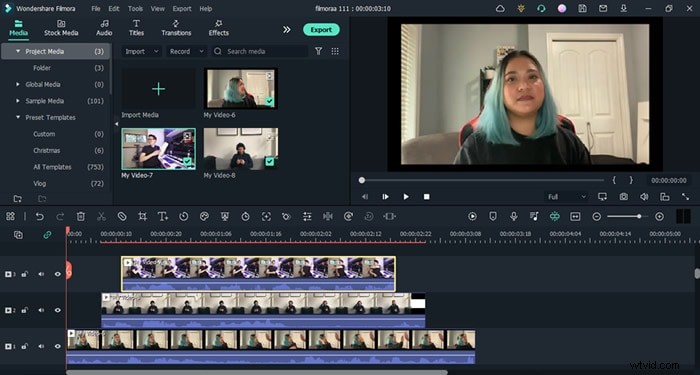Click the paperclip icon in the timeline toolbar
This screenshot has height=375, width=700.
[x=122, y=217]
